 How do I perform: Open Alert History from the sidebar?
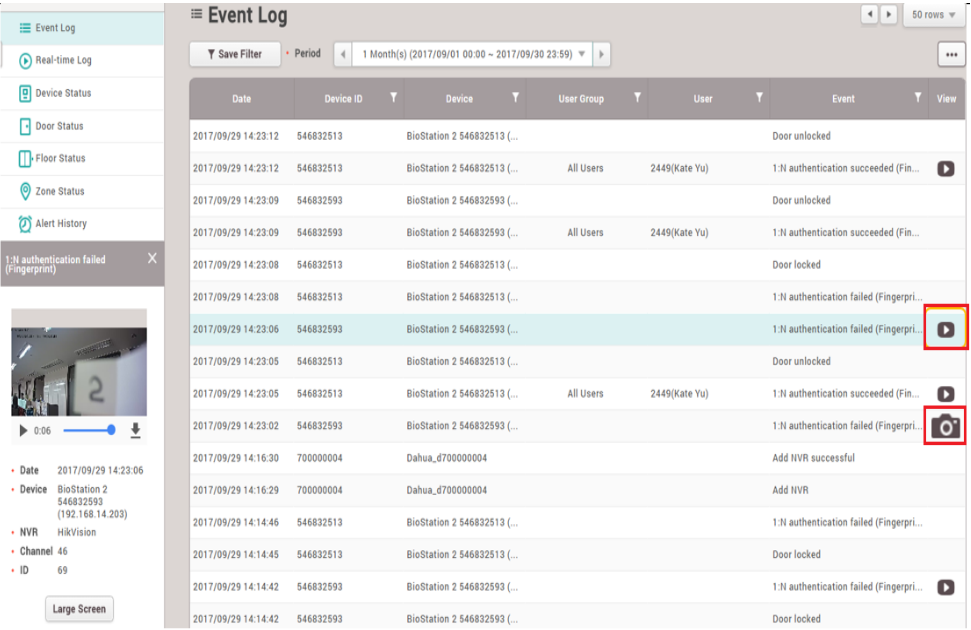click(61, 224)
